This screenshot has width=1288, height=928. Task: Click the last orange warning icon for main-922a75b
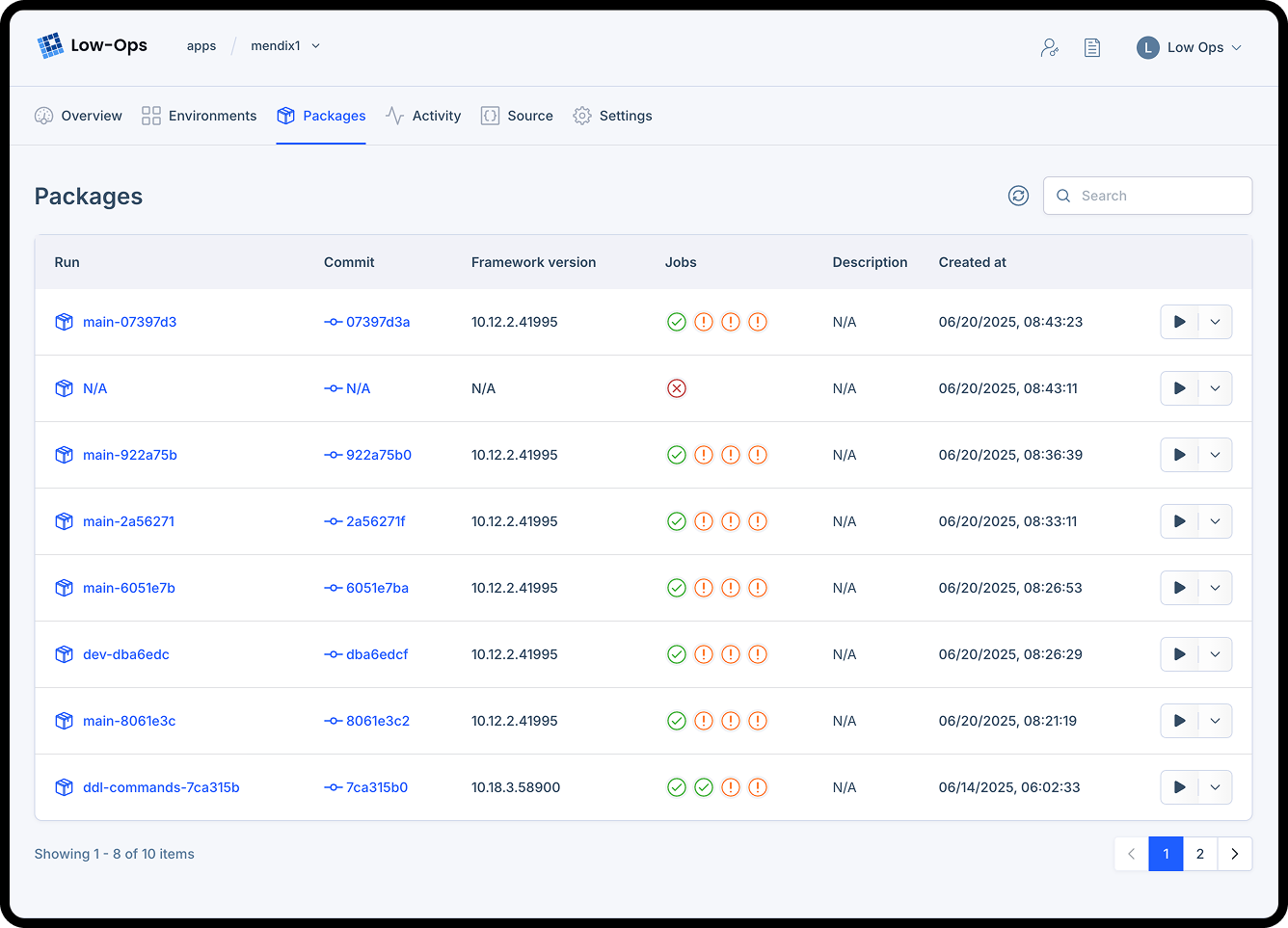(758, 455)
